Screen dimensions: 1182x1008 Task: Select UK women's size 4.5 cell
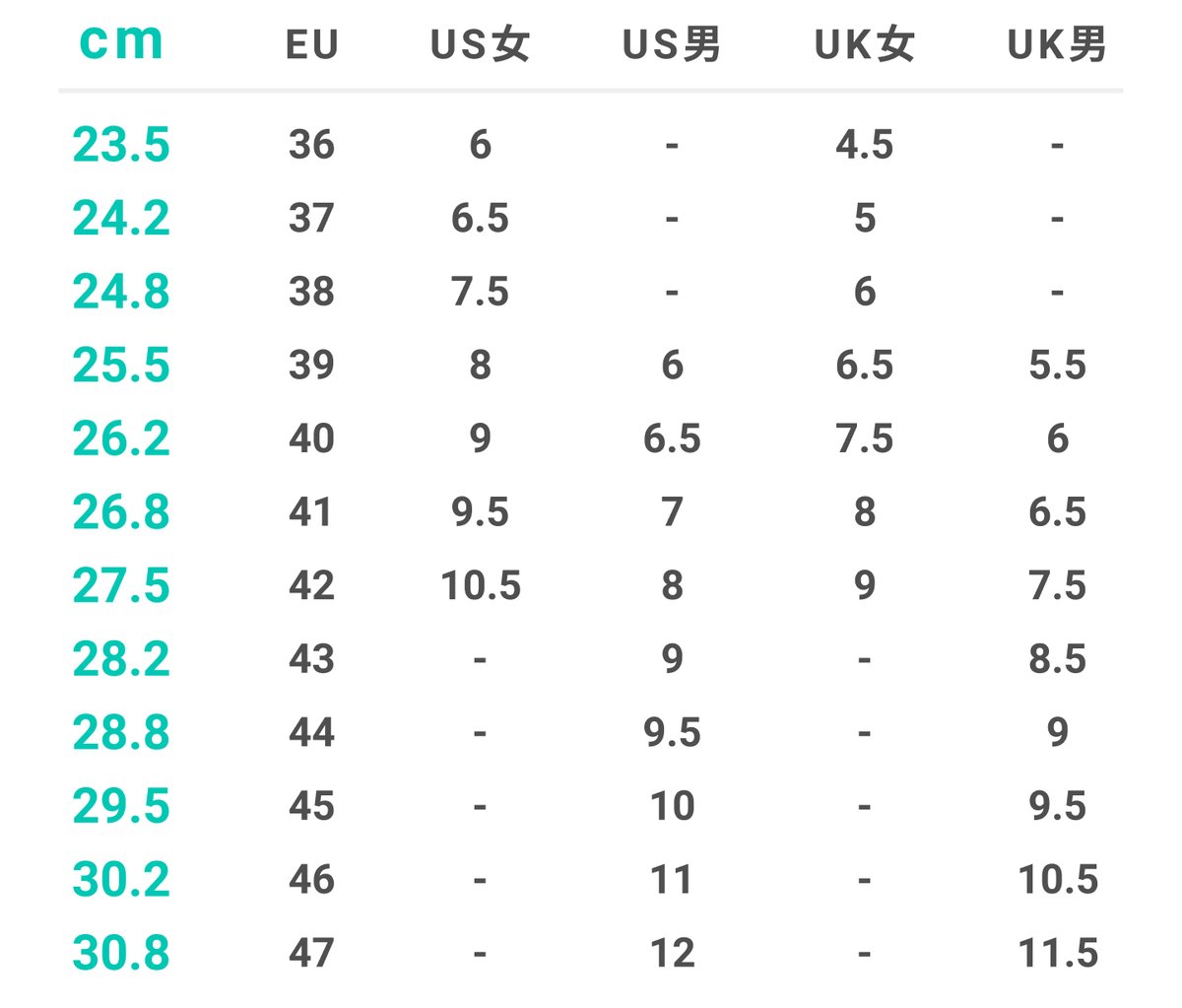click(x=865, y=146)
